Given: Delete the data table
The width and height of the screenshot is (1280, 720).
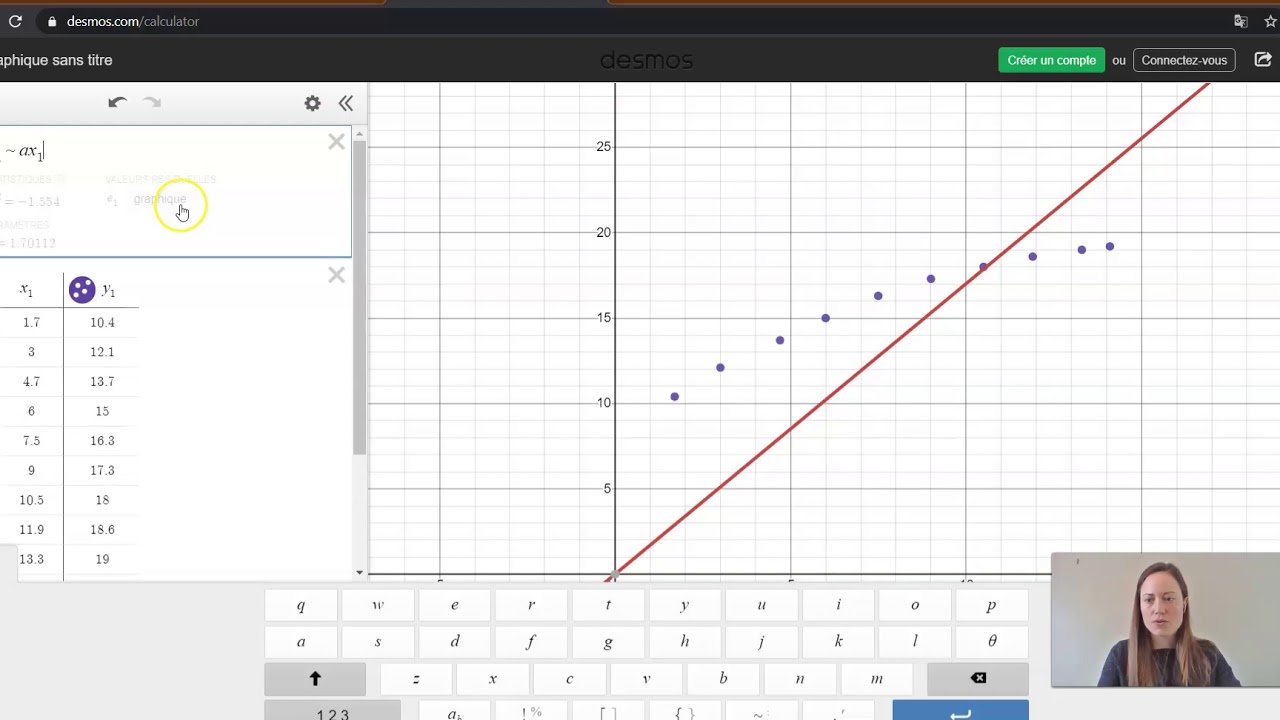Looking at the screenshot, I should click(x=336, y=275).
